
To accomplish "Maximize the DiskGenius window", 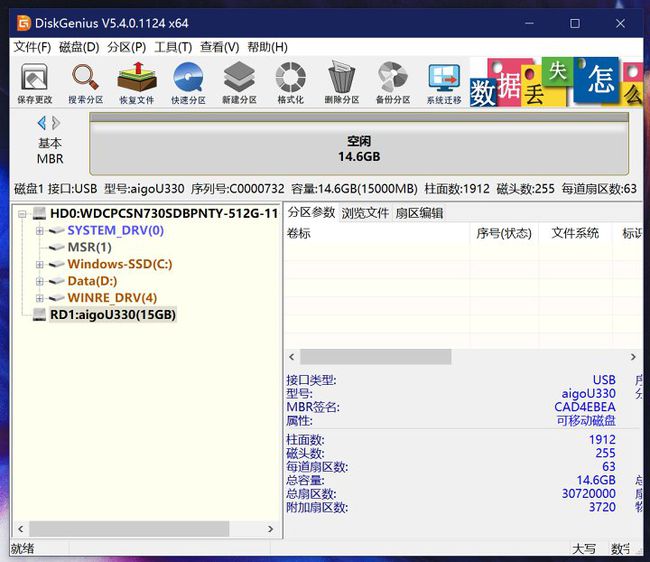I will click(x=575, y=23).
